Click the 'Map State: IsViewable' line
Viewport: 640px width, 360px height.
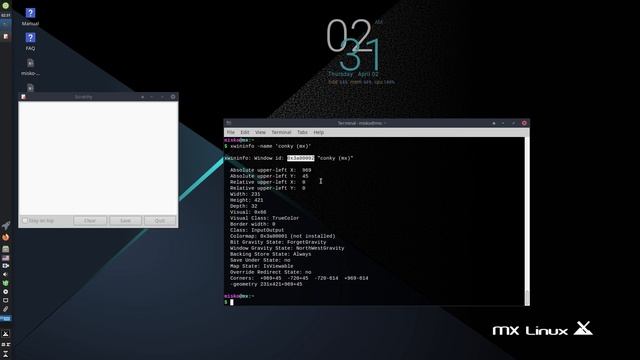261,266
